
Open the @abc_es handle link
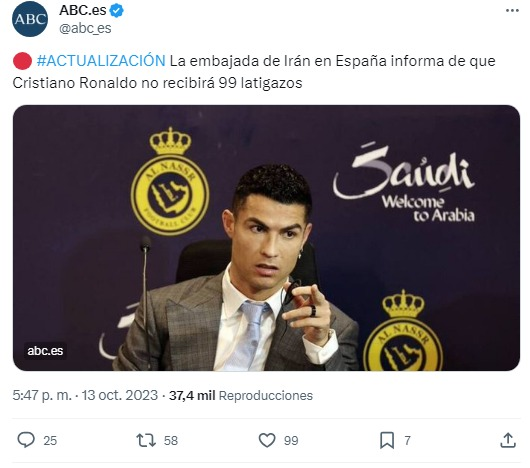tap(85, 28)
